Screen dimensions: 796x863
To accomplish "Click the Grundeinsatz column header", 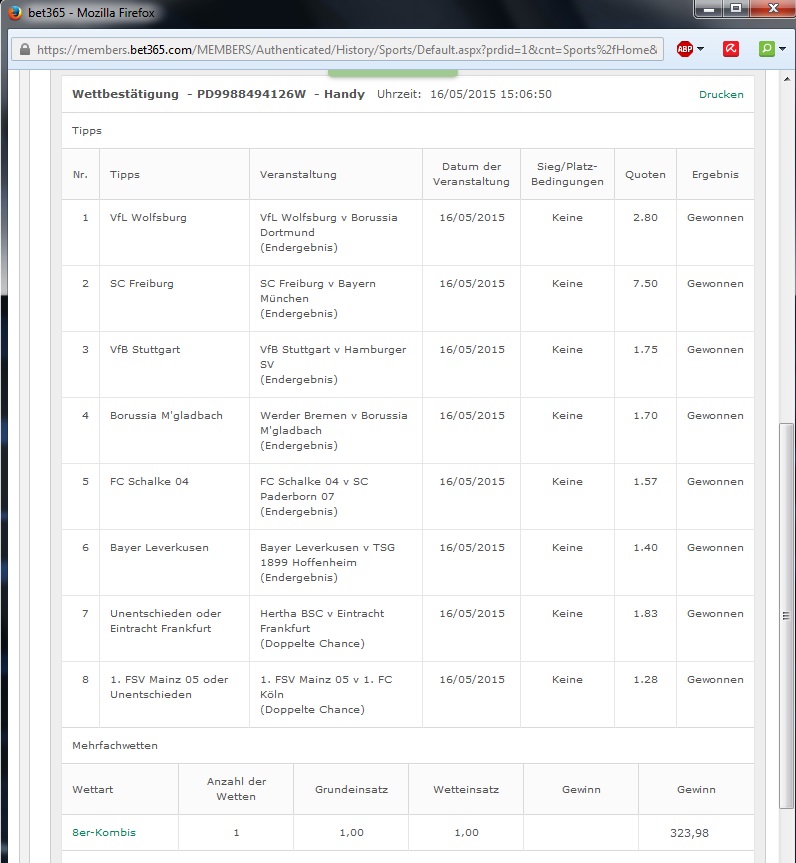I will [351, 789].
